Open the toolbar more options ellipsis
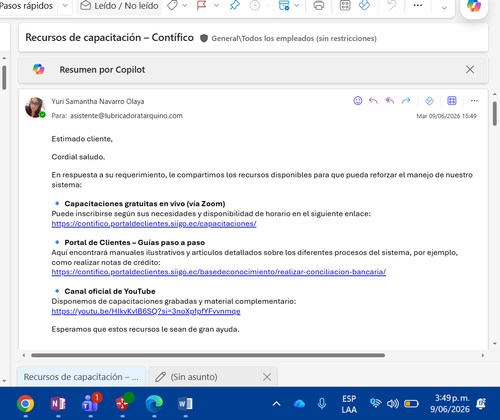 418,5
